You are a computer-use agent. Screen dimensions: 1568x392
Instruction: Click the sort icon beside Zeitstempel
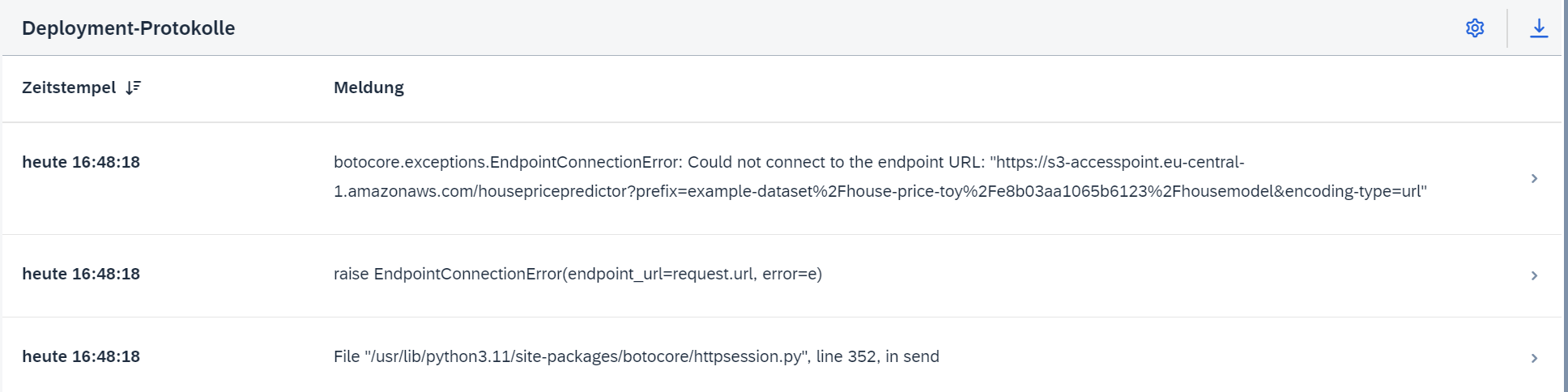click(x=134, y=87)
